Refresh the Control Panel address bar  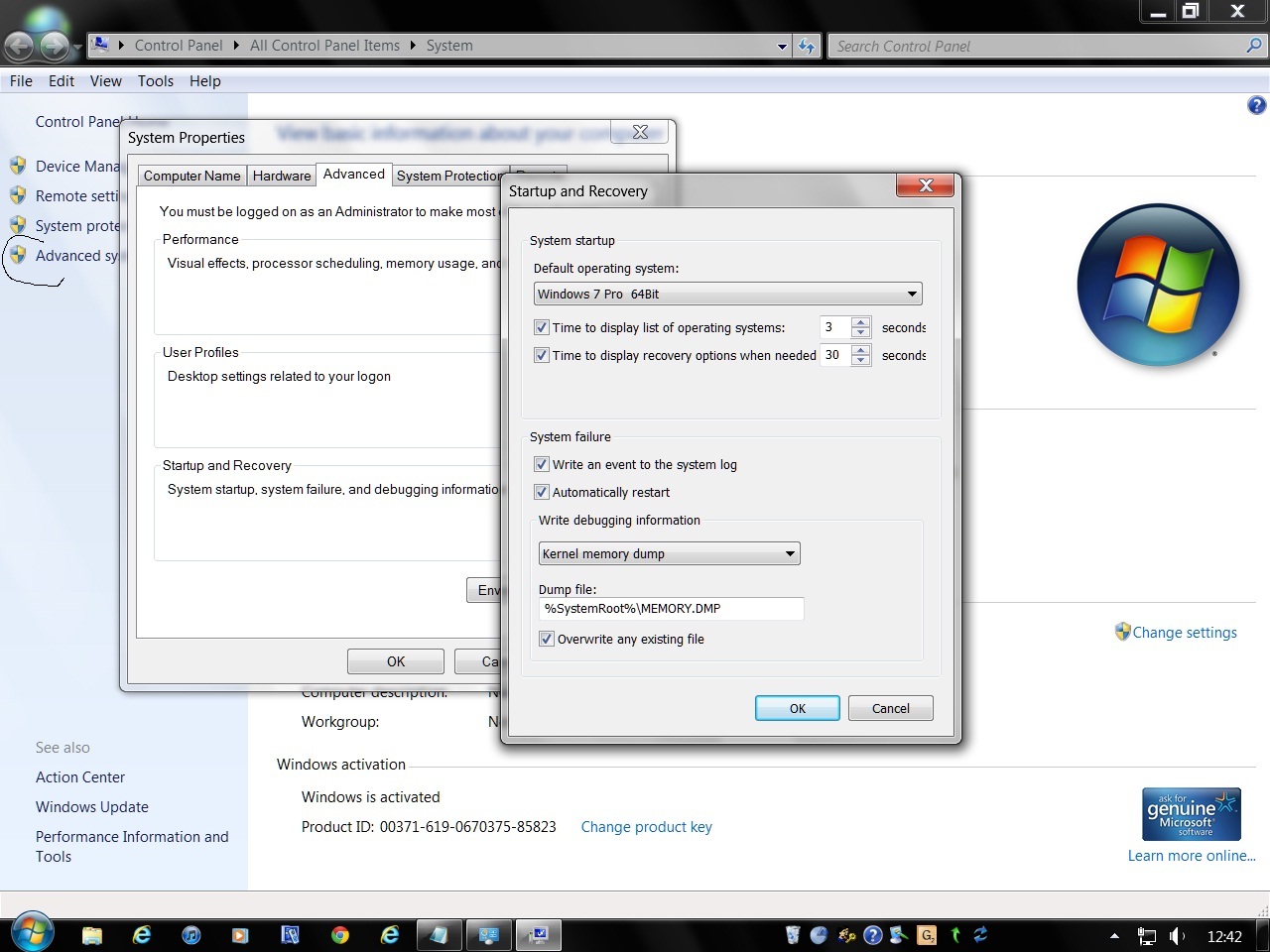807,46
